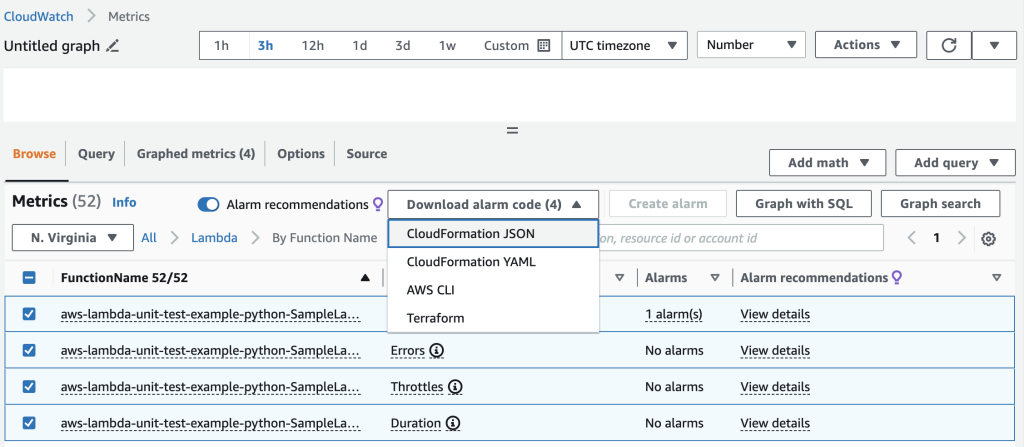This screenshot has height=447, width=1024.
Task: Click the Graph with SQL button
Action: point(803,204)
